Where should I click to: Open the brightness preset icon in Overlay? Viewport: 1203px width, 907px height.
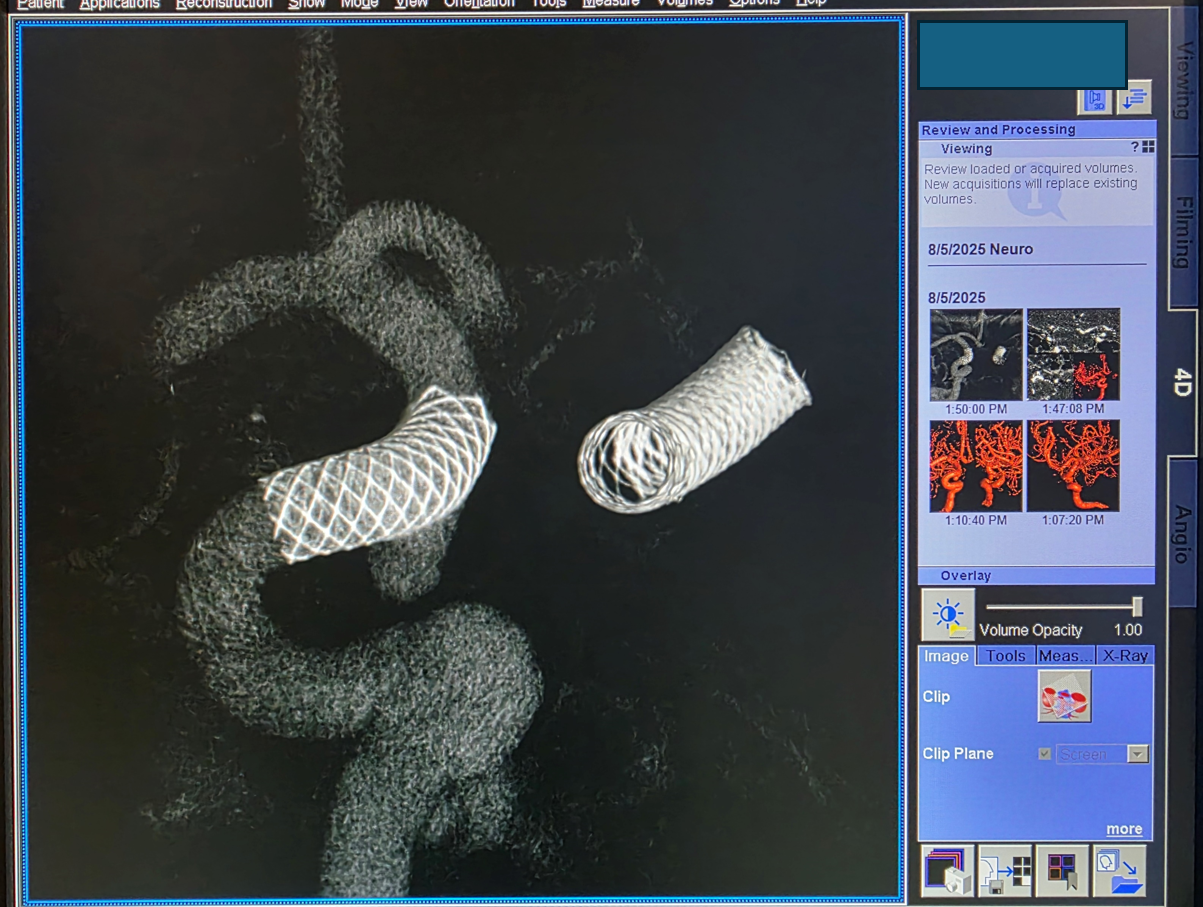947,615
